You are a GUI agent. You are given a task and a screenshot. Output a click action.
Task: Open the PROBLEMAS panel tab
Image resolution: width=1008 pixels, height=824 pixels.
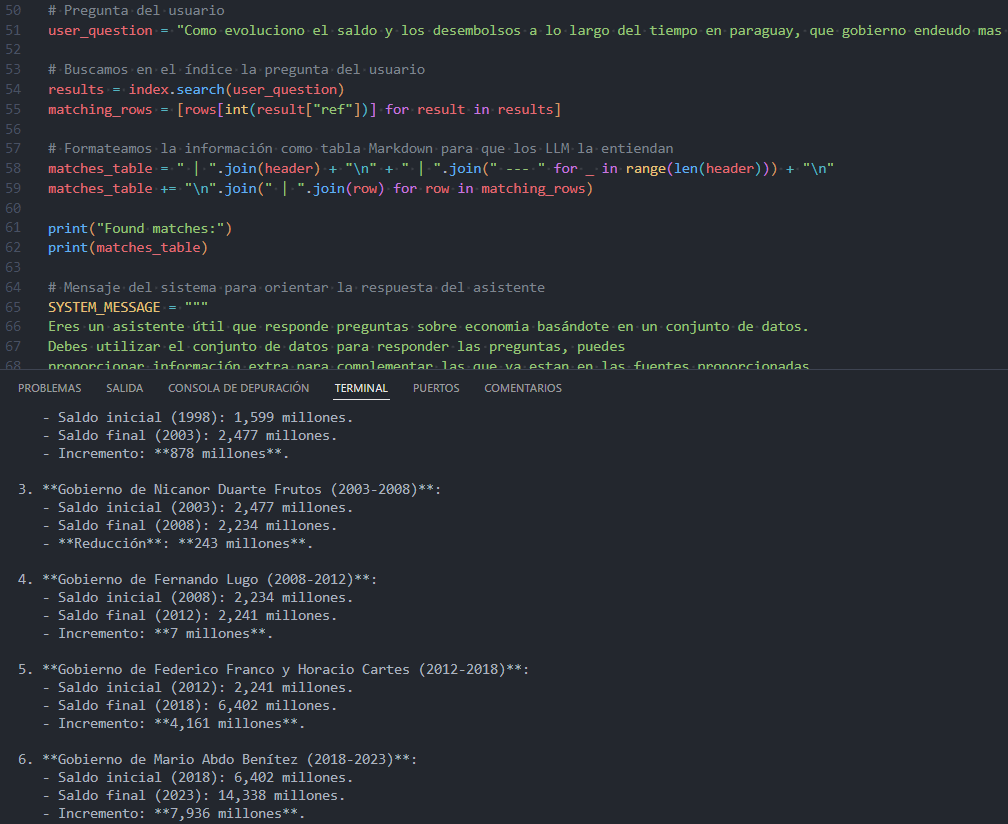coord(50,388)
